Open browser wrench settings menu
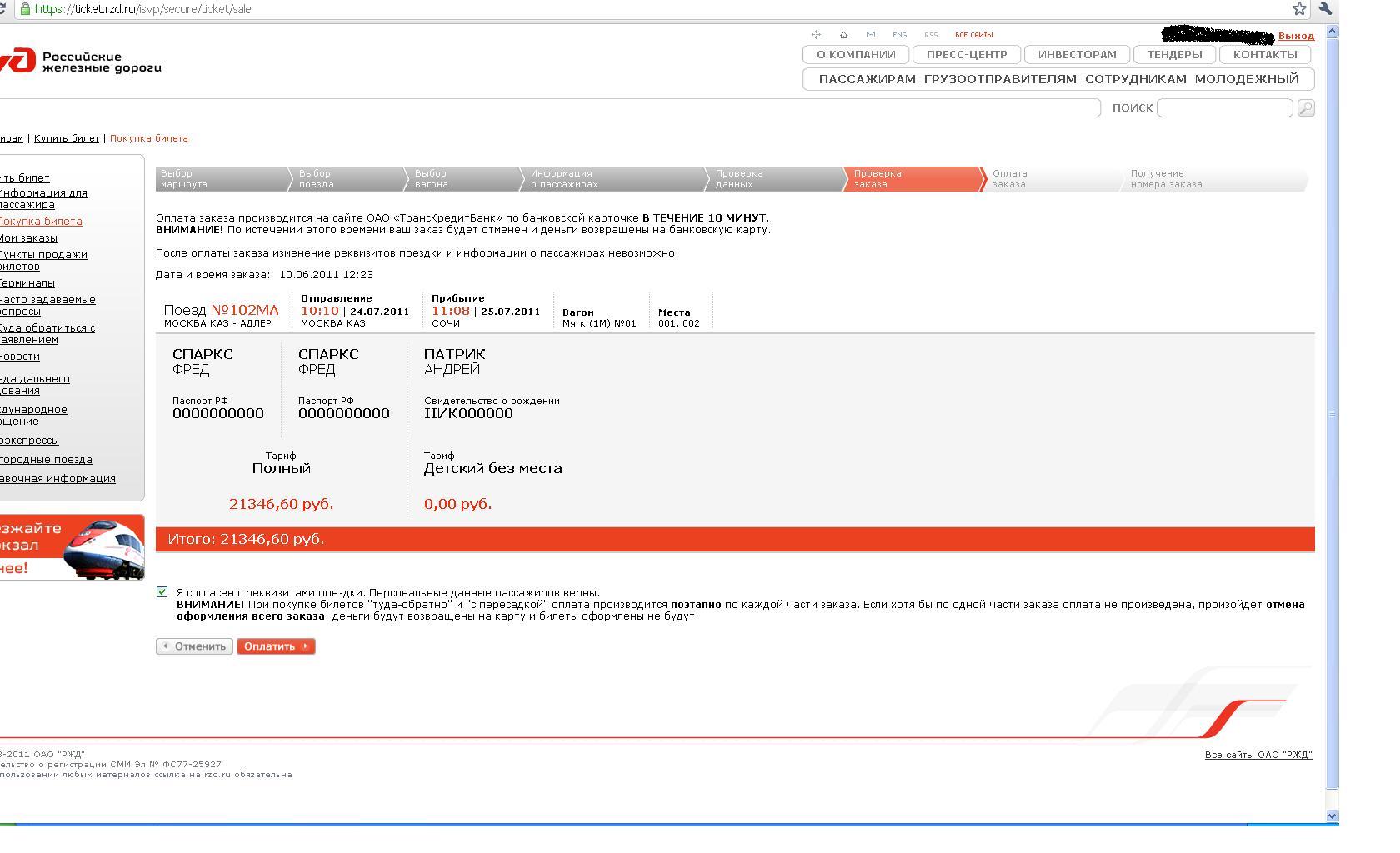Screen dimensions: 1400x853 click(x=1326, y=9)
